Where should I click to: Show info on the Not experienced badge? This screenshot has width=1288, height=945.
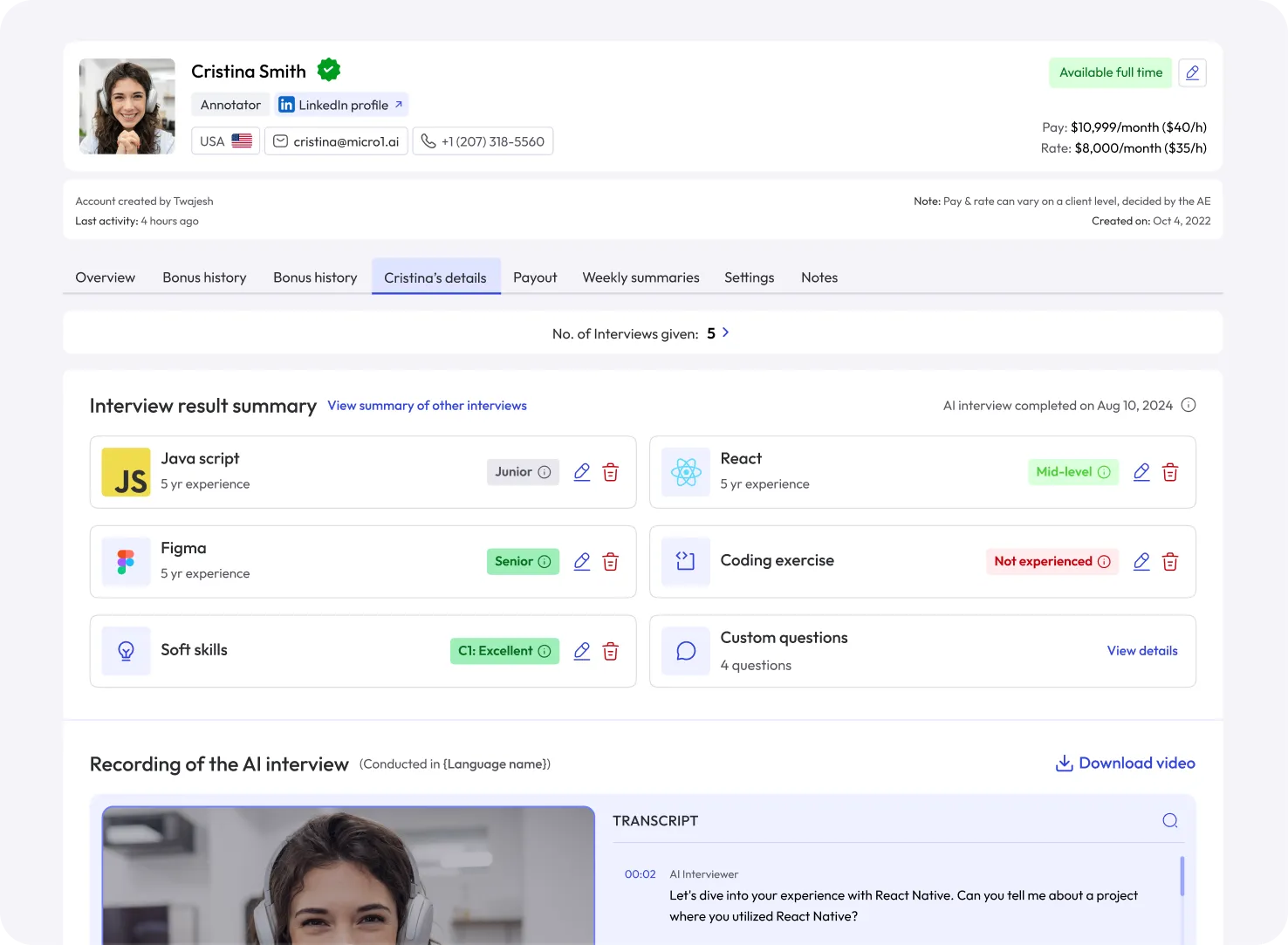(1104, 562)
